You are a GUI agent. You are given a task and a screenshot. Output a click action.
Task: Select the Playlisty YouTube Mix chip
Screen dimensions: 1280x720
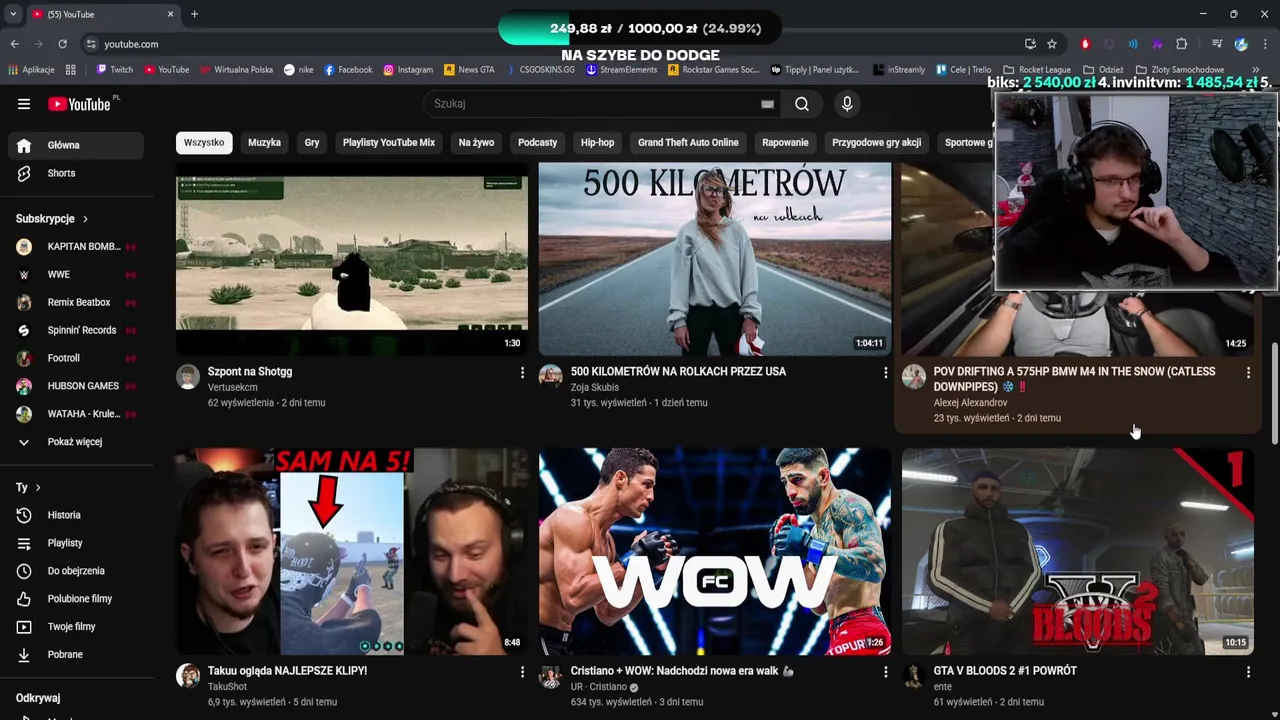(x=389, y=142)
